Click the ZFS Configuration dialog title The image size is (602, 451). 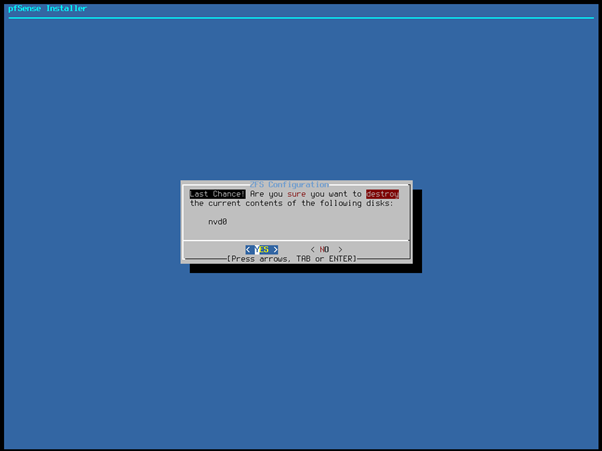[289, 185]
